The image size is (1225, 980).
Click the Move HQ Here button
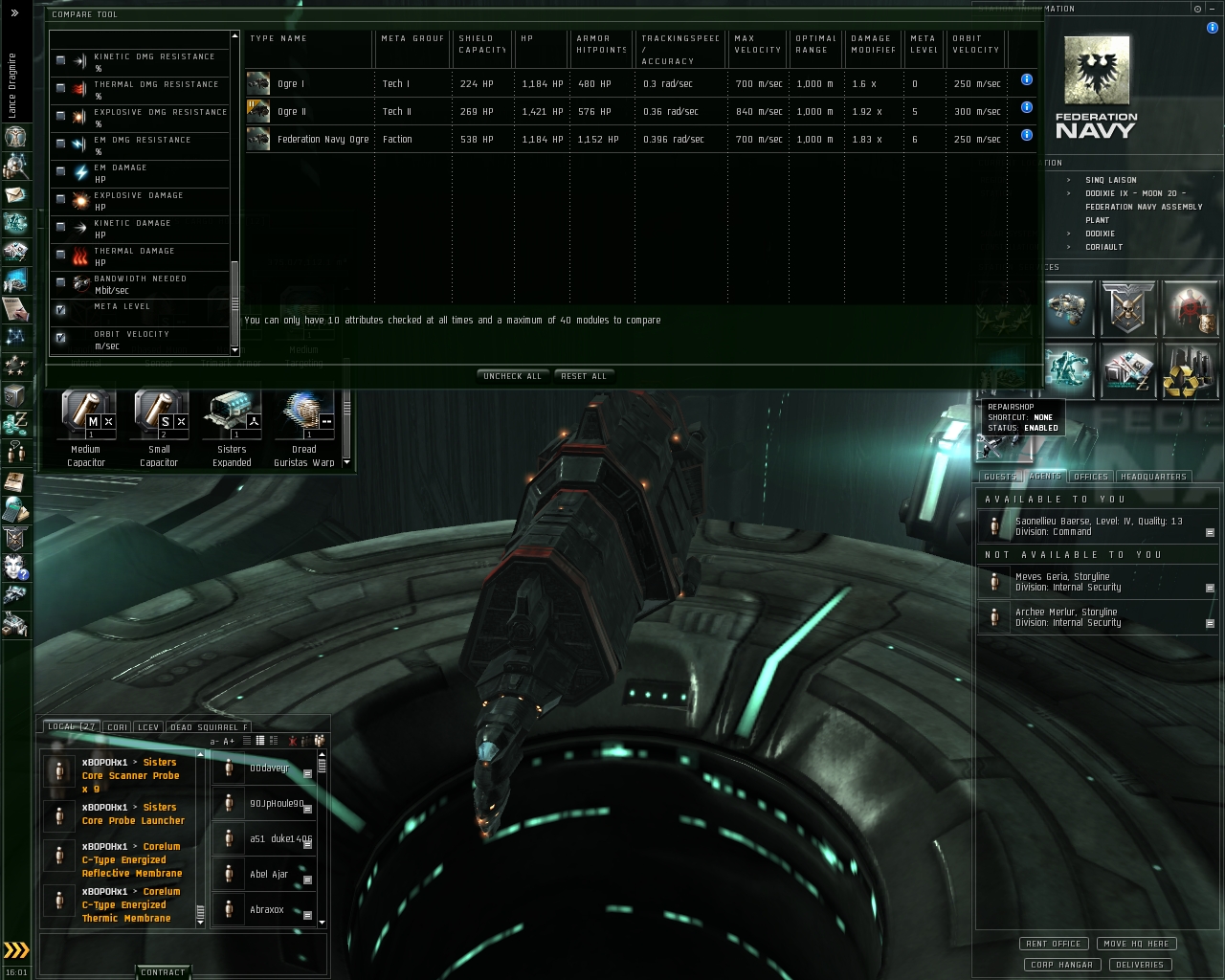point(1137,944)
